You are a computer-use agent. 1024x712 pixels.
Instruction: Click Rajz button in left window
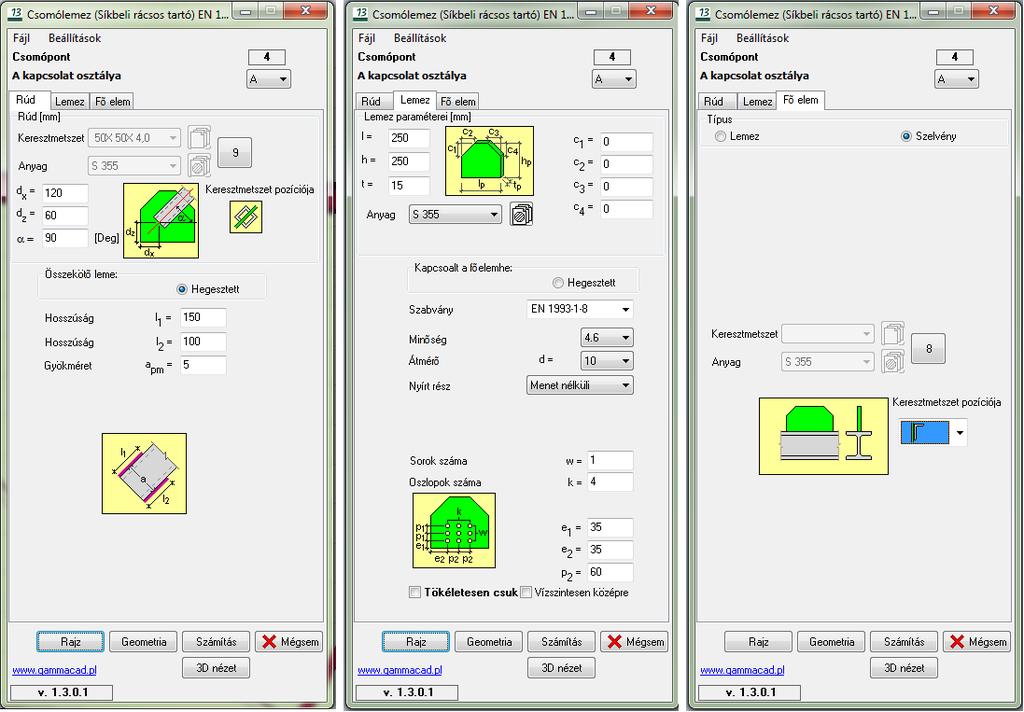tap(71, 642)
